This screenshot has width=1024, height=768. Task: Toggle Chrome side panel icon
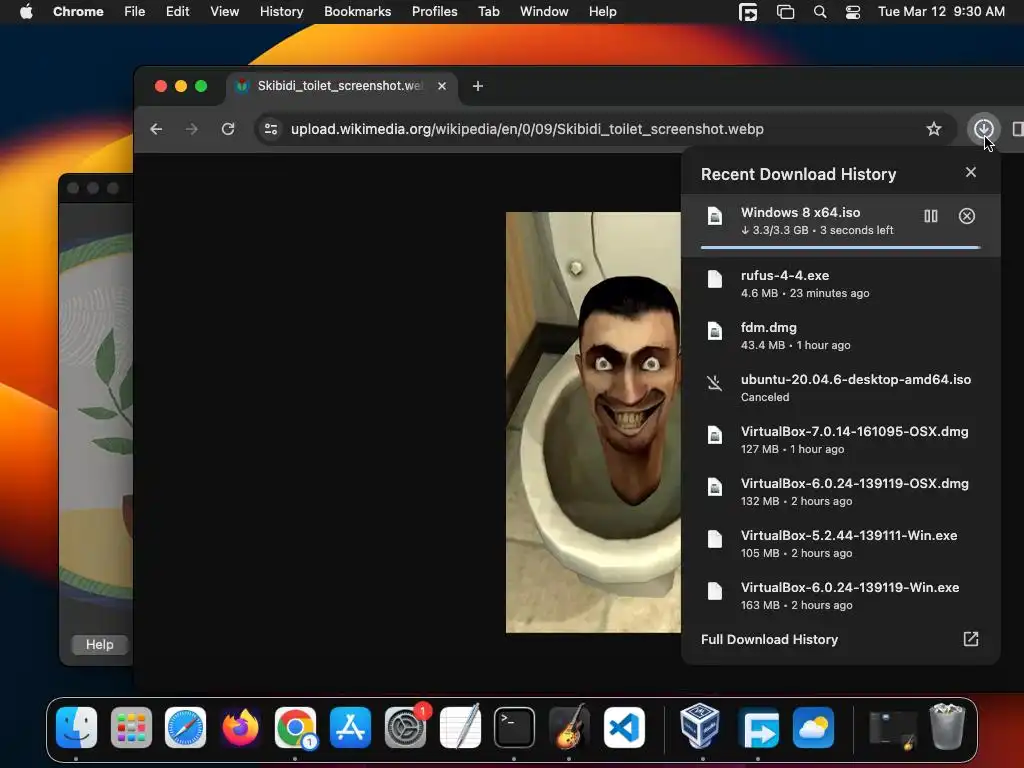[1017, 129]
